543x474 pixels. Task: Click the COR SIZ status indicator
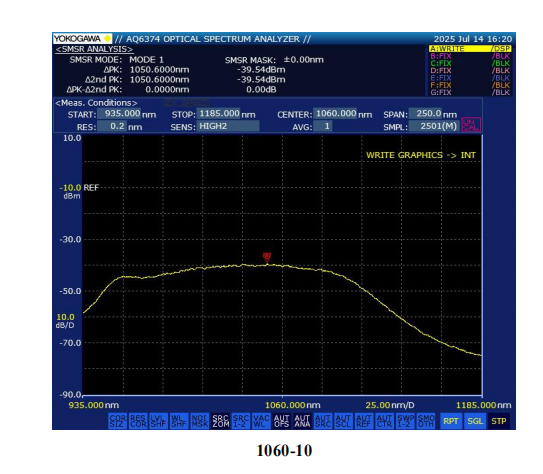pyautogui.click(x=118, y=421)
